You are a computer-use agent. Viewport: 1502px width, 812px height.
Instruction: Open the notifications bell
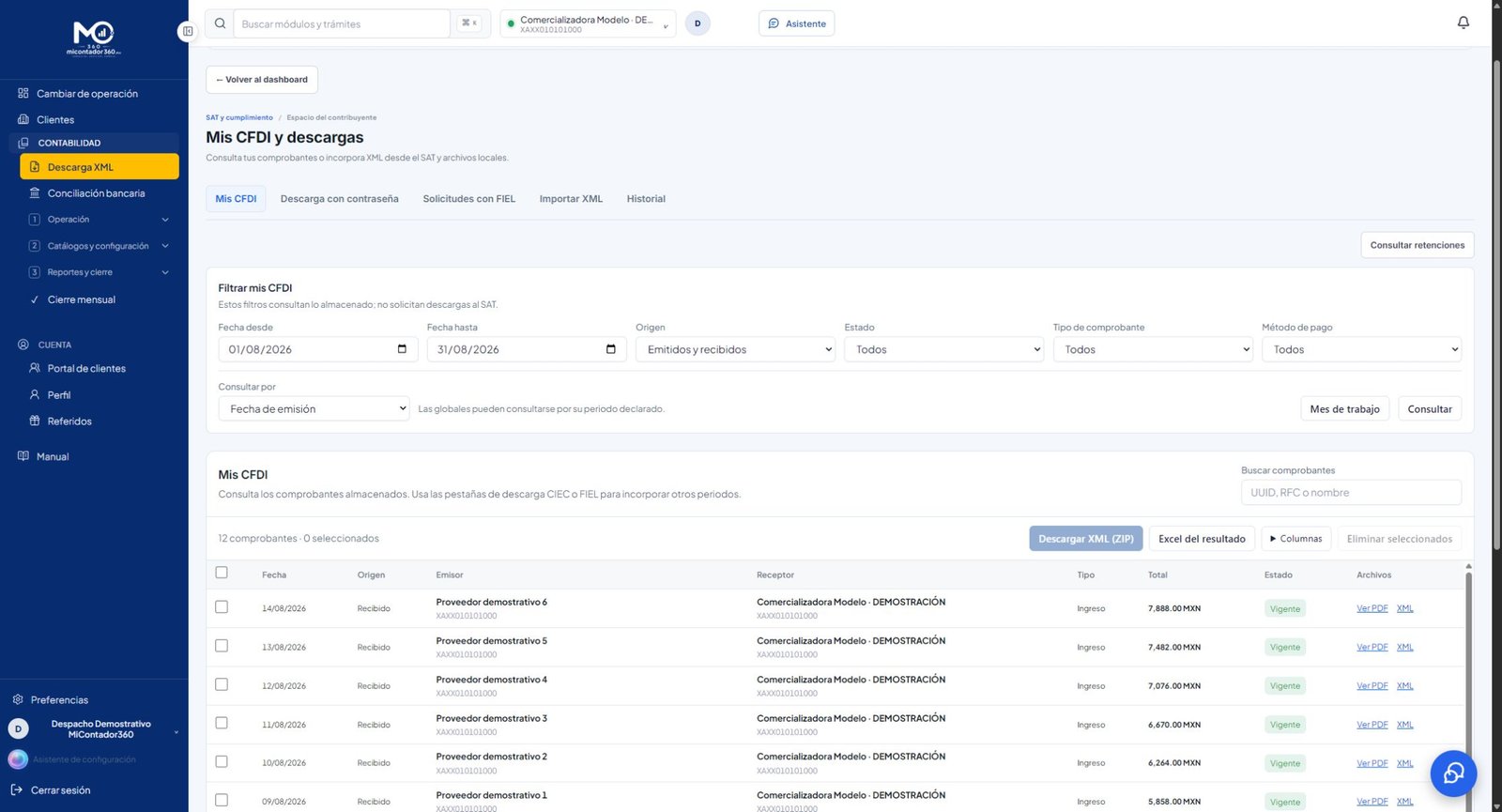pos(1463,23)
